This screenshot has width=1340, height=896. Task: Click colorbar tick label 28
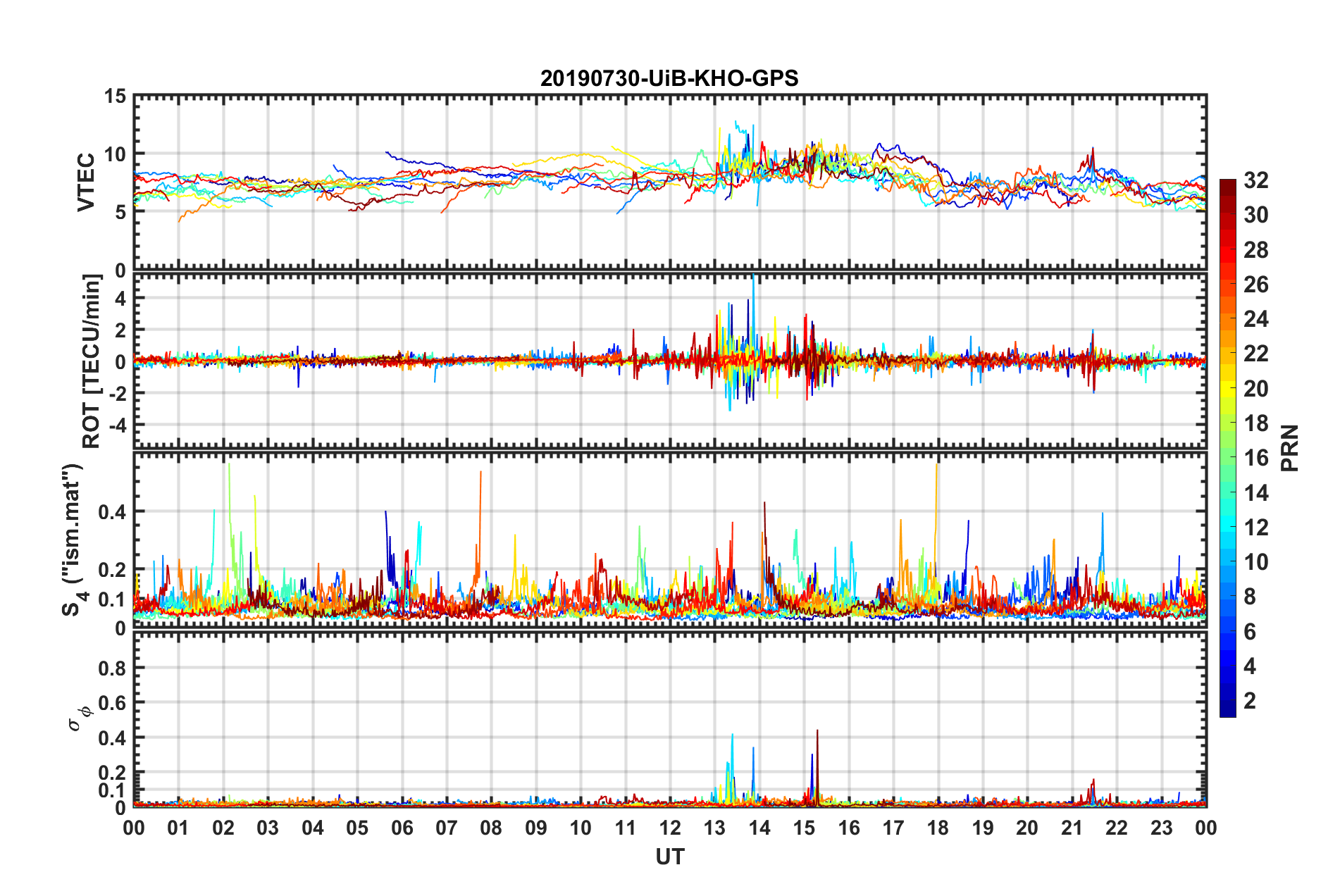(x=1255, y=250)
